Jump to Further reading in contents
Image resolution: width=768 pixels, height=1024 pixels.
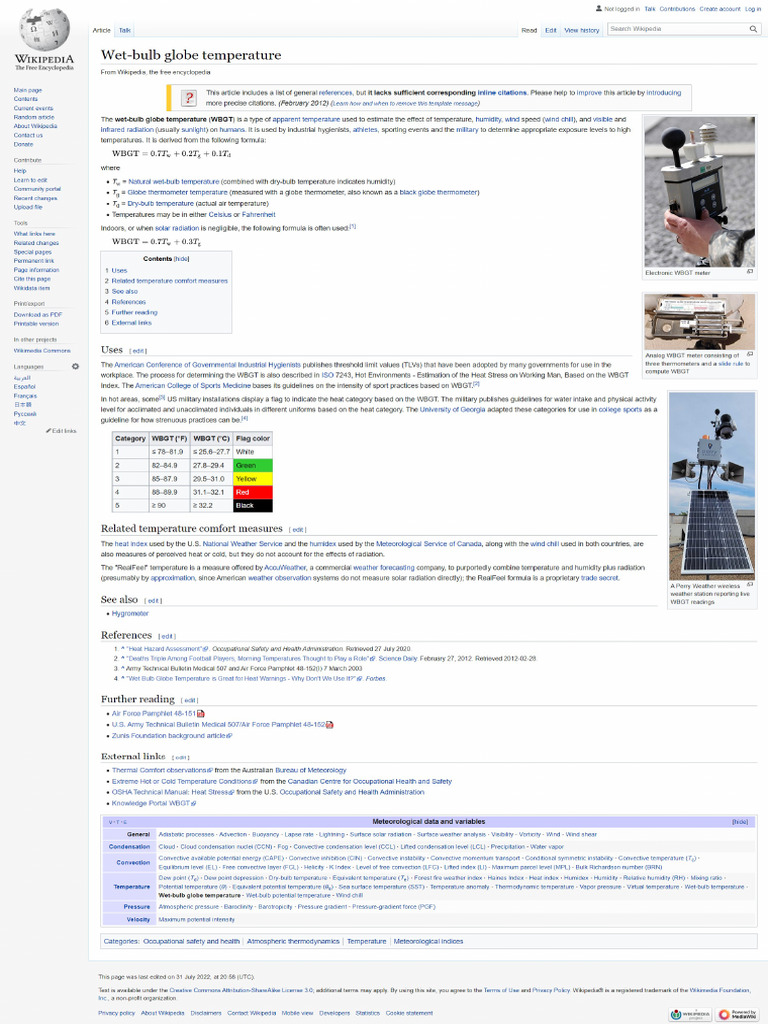pyautogui.click(x=134, y=312)
